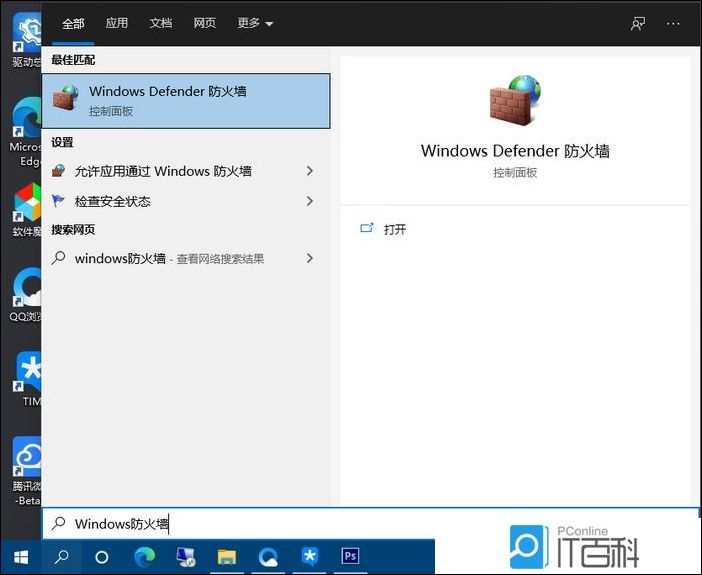Click the taskbar search magnifier button

[x=62, y=557]
